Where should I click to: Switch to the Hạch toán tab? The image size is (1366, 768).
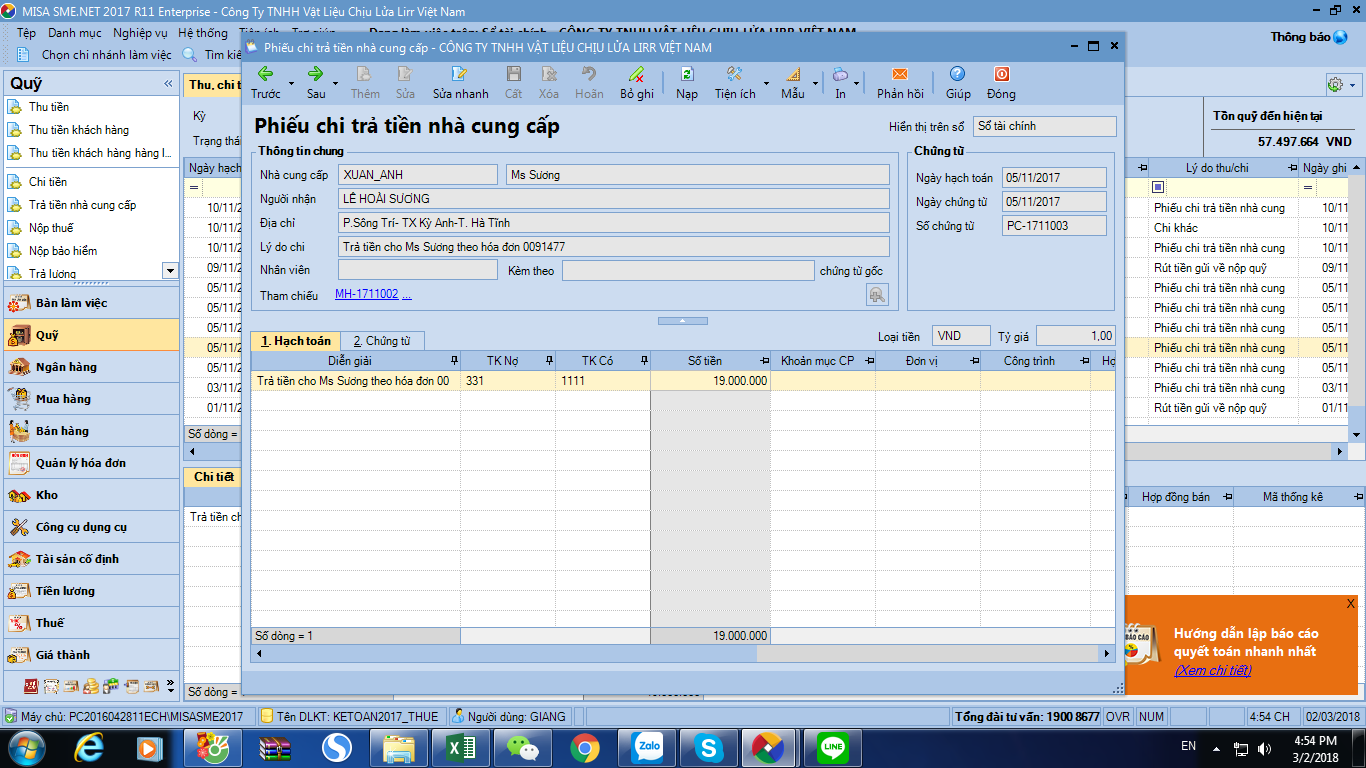coord(295,341)
